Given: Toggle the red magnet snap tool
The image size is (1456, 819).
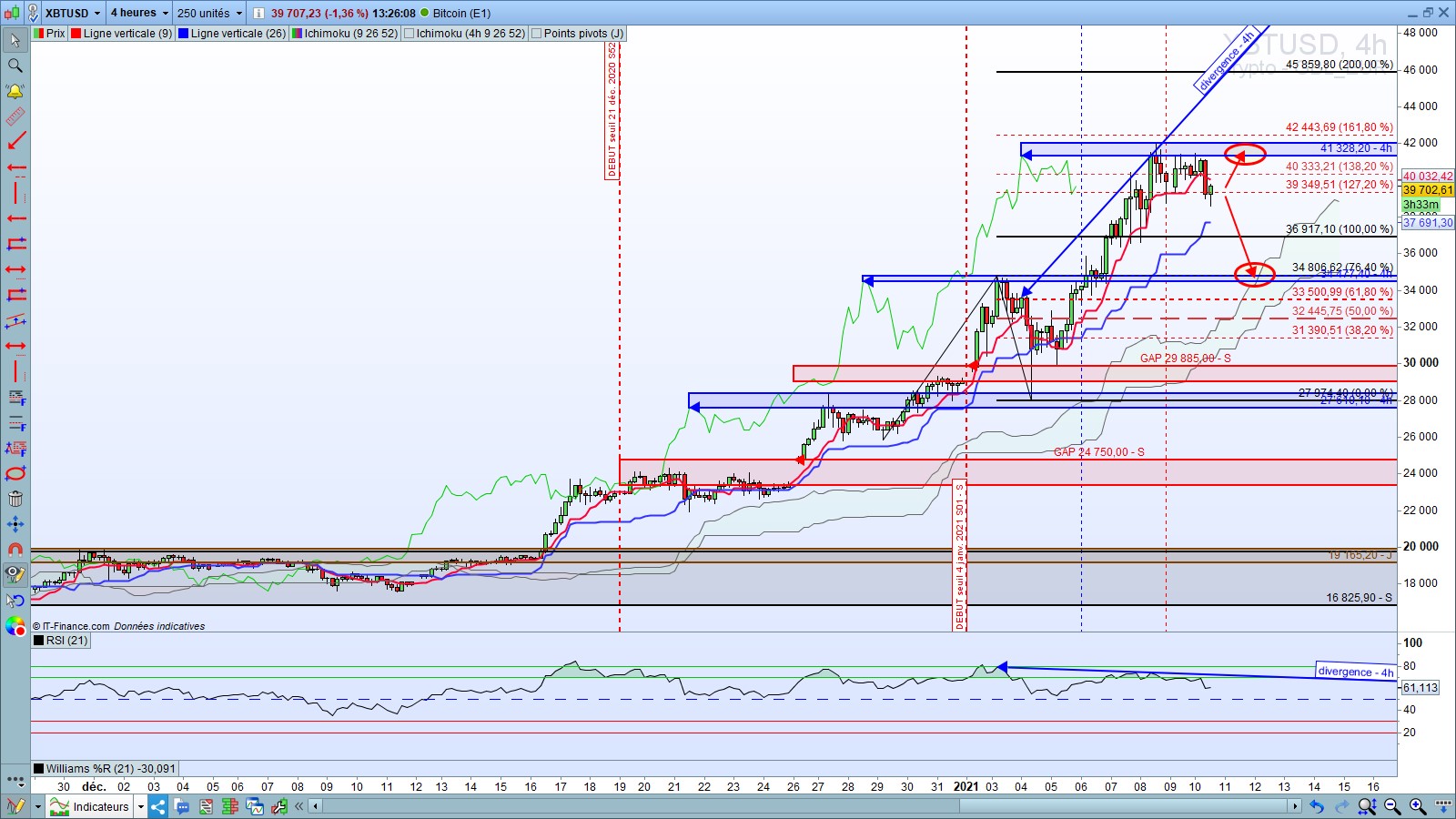Looking at the screenshot, I should click(x=15, y=550).
